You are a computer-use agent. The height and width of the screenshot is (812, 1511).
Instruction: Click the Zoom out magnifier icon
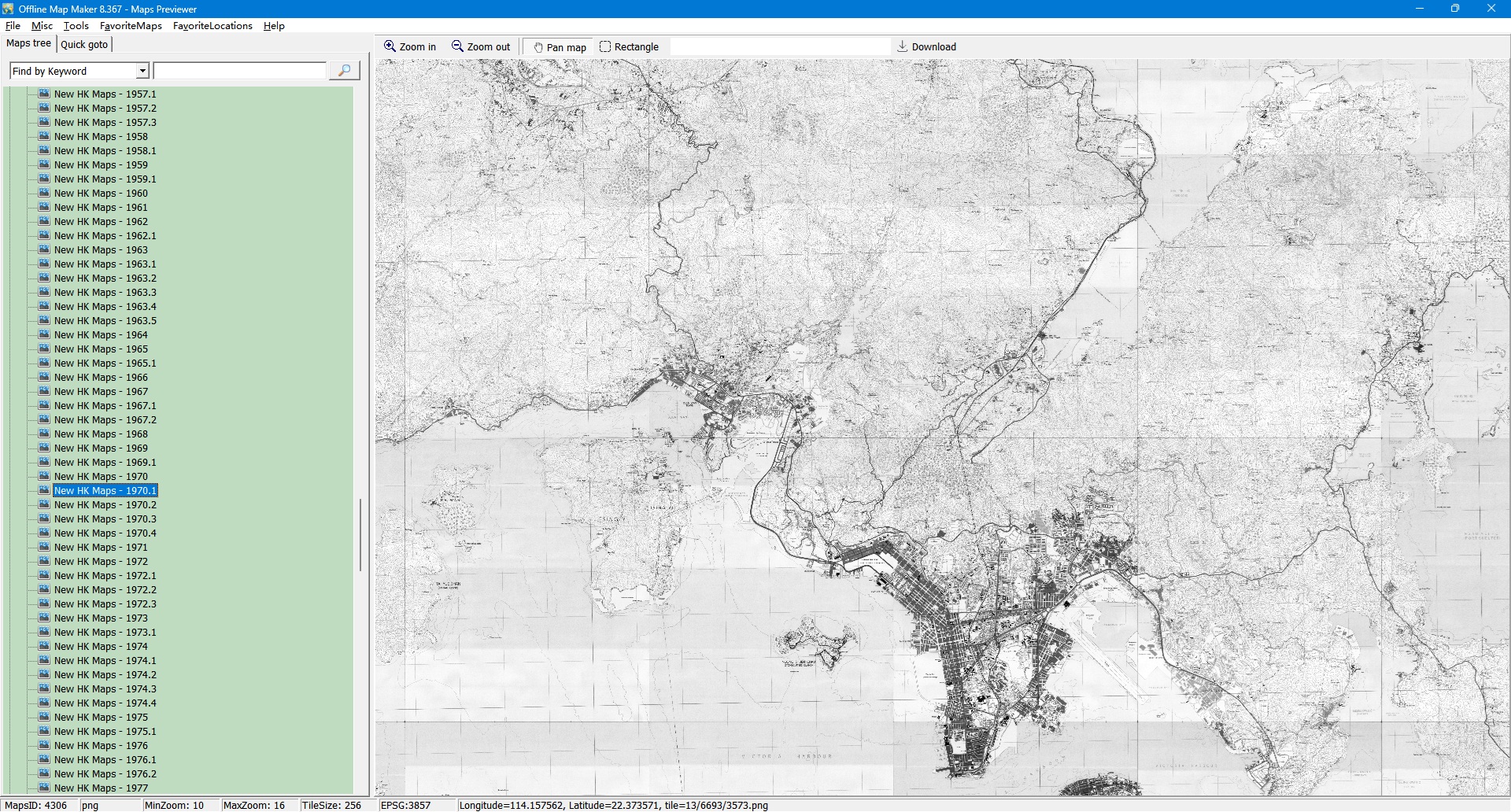tap(457, 46)
